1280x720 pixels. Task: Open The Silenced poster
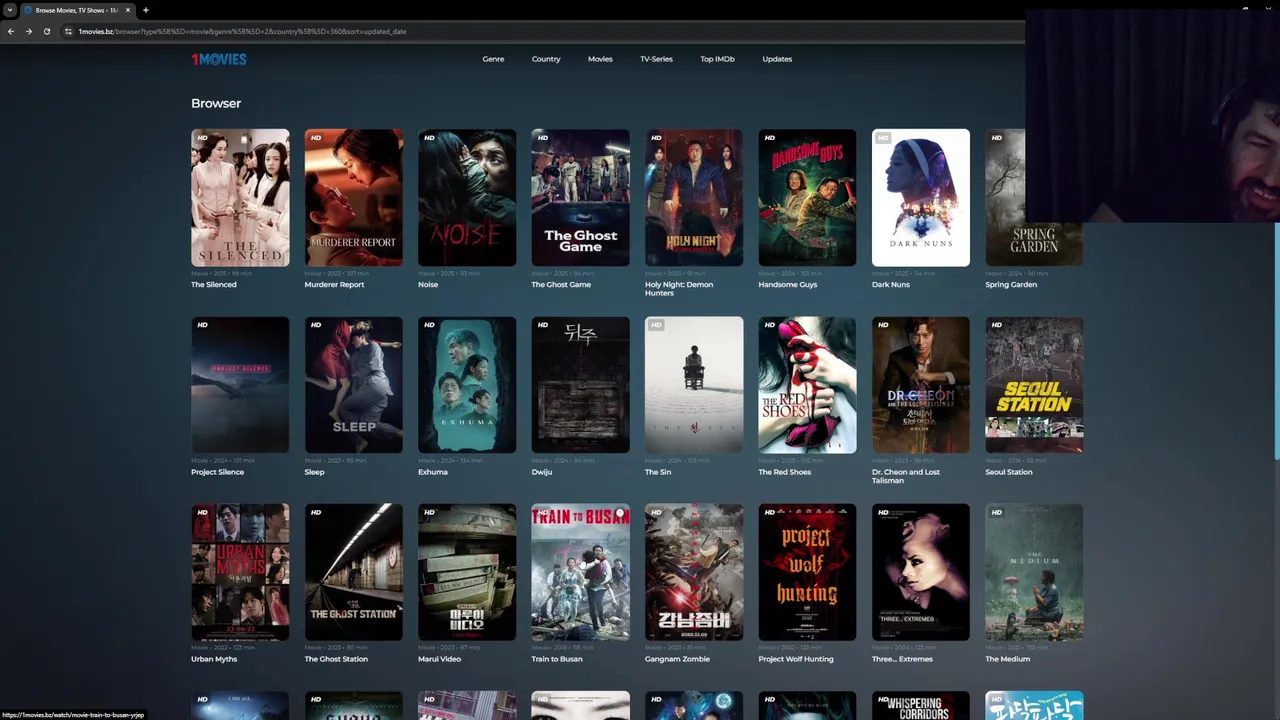click(240, 197)
